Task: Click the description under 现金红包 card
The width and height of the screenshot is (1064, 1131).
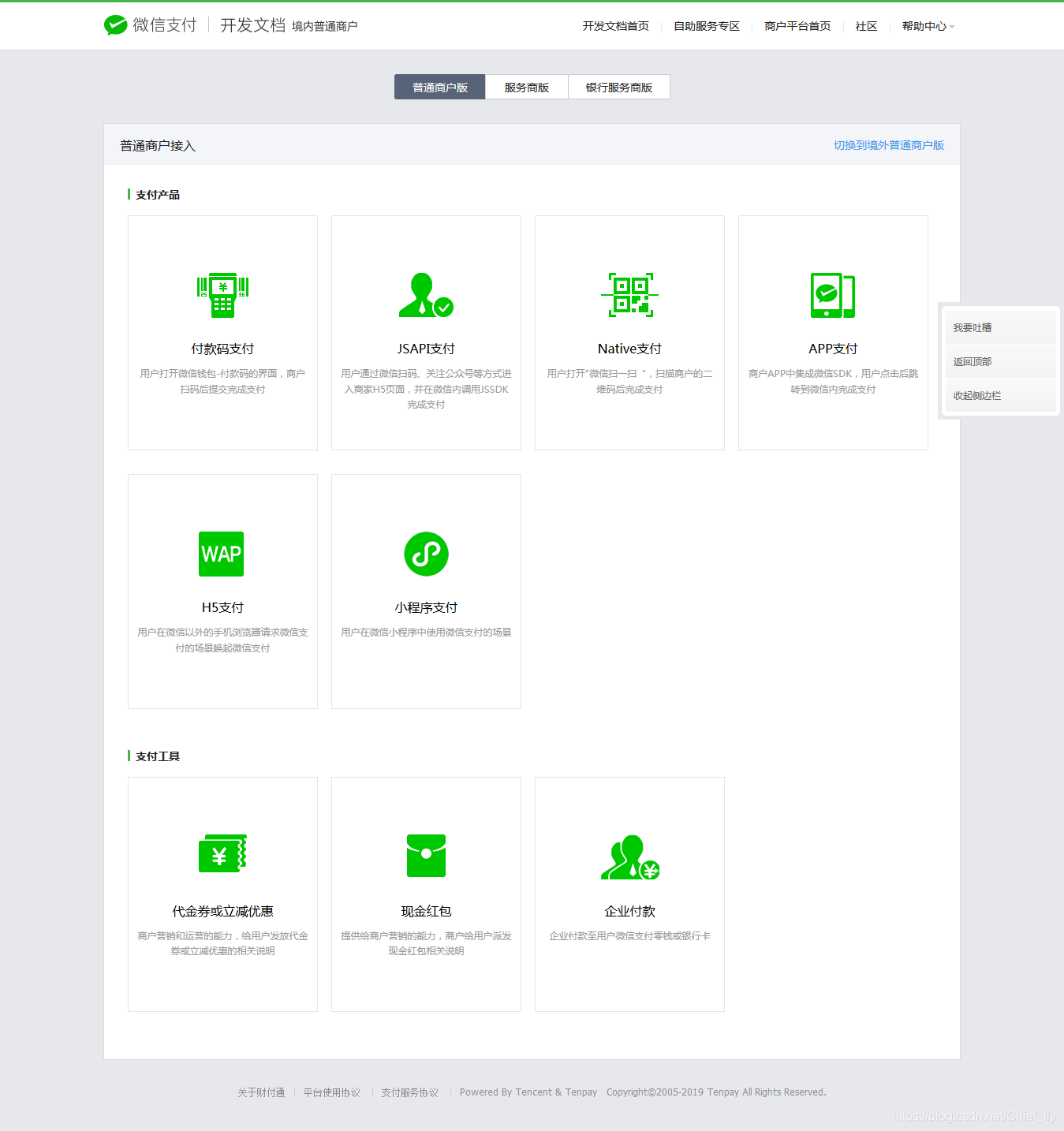Action: 426,943
